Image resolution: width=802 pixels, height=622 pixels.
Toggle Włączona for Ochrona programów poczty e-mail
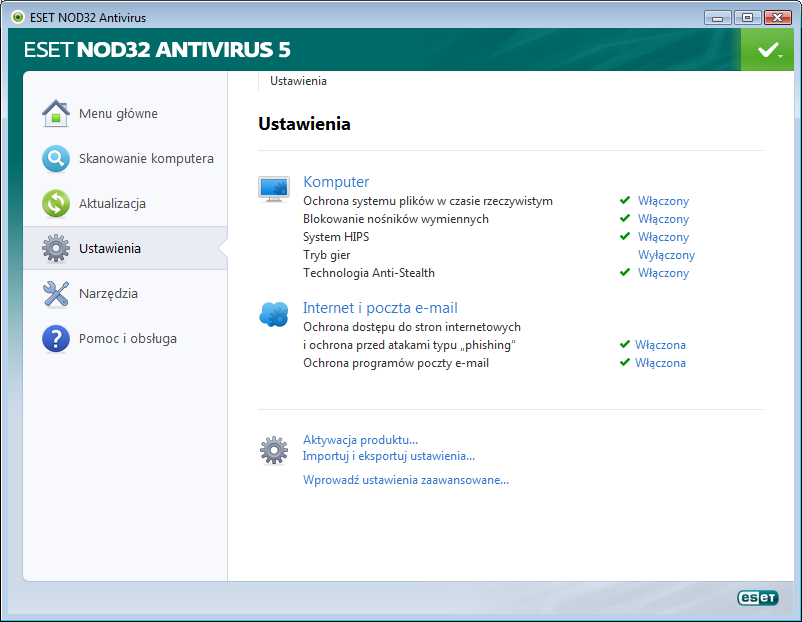click(x=660, y=363)
